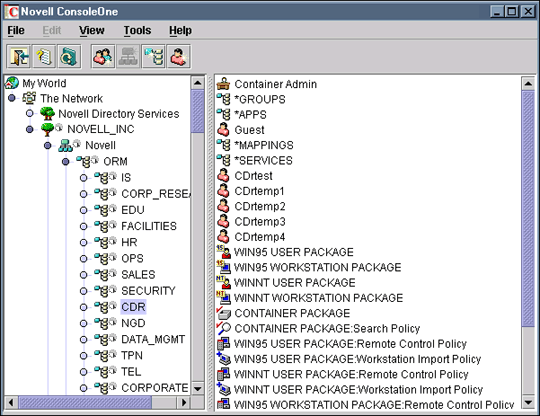Image resolution: width=540 pixels, height=416 pixels.
Task: Expand the Novell Directory Services node
Action: tap(30, 113)
